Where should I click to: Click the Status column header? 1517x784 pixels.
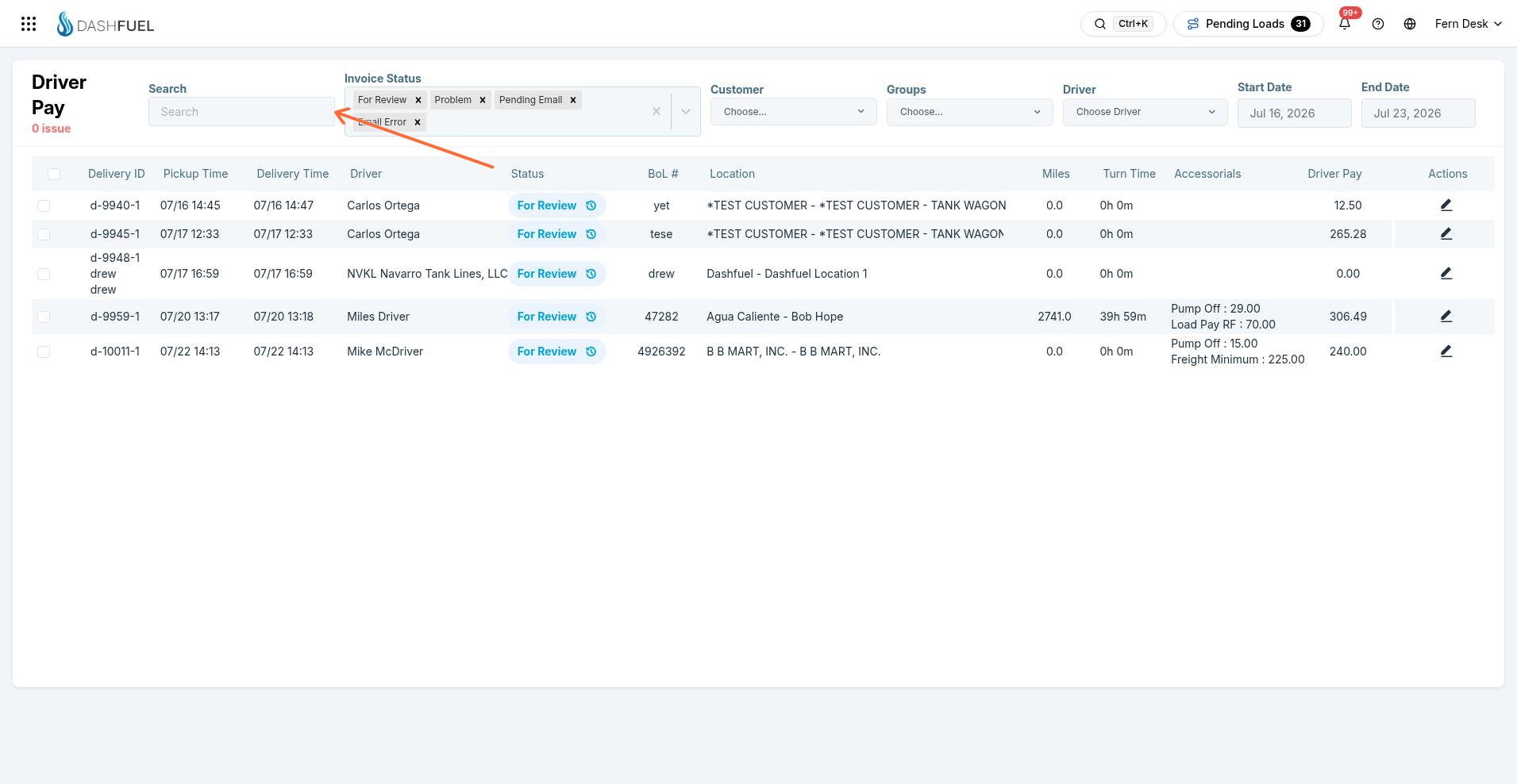[x=527, y=174]
